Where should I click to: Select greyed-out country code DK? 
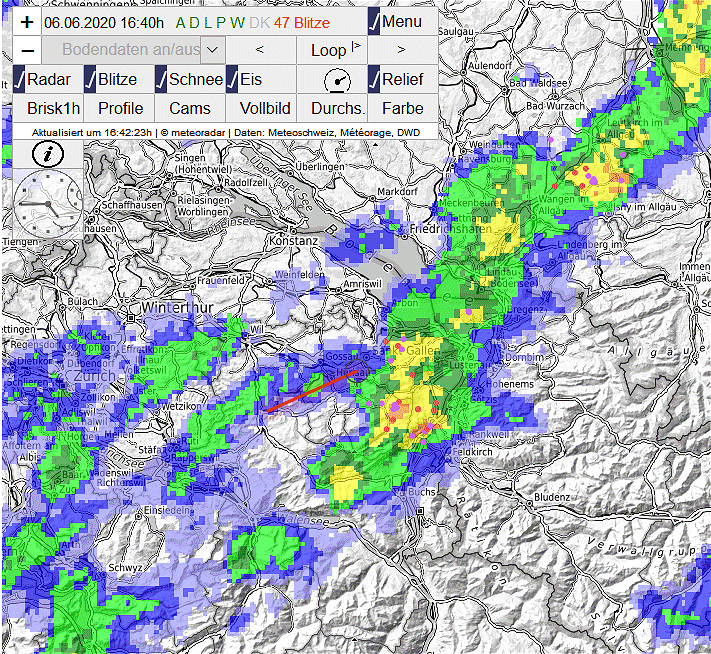[x=259, y=23]
